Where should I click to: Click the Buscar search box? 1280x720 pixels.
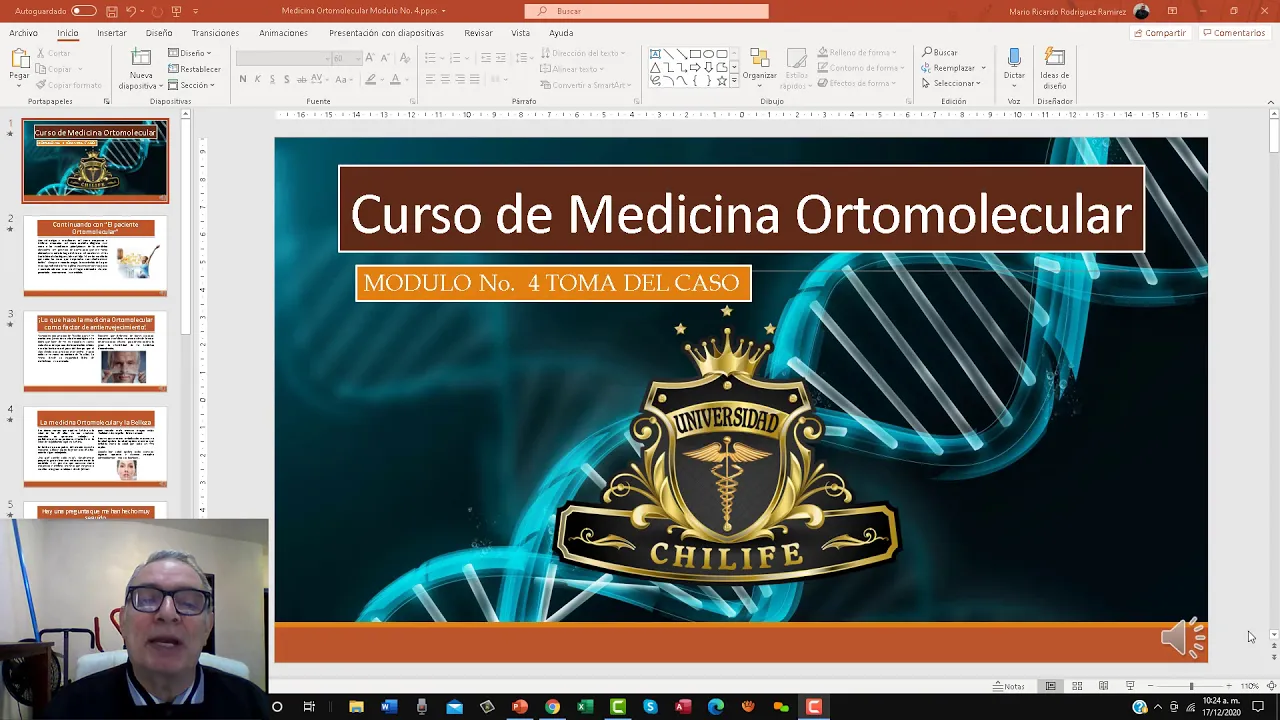pos(647,11)
